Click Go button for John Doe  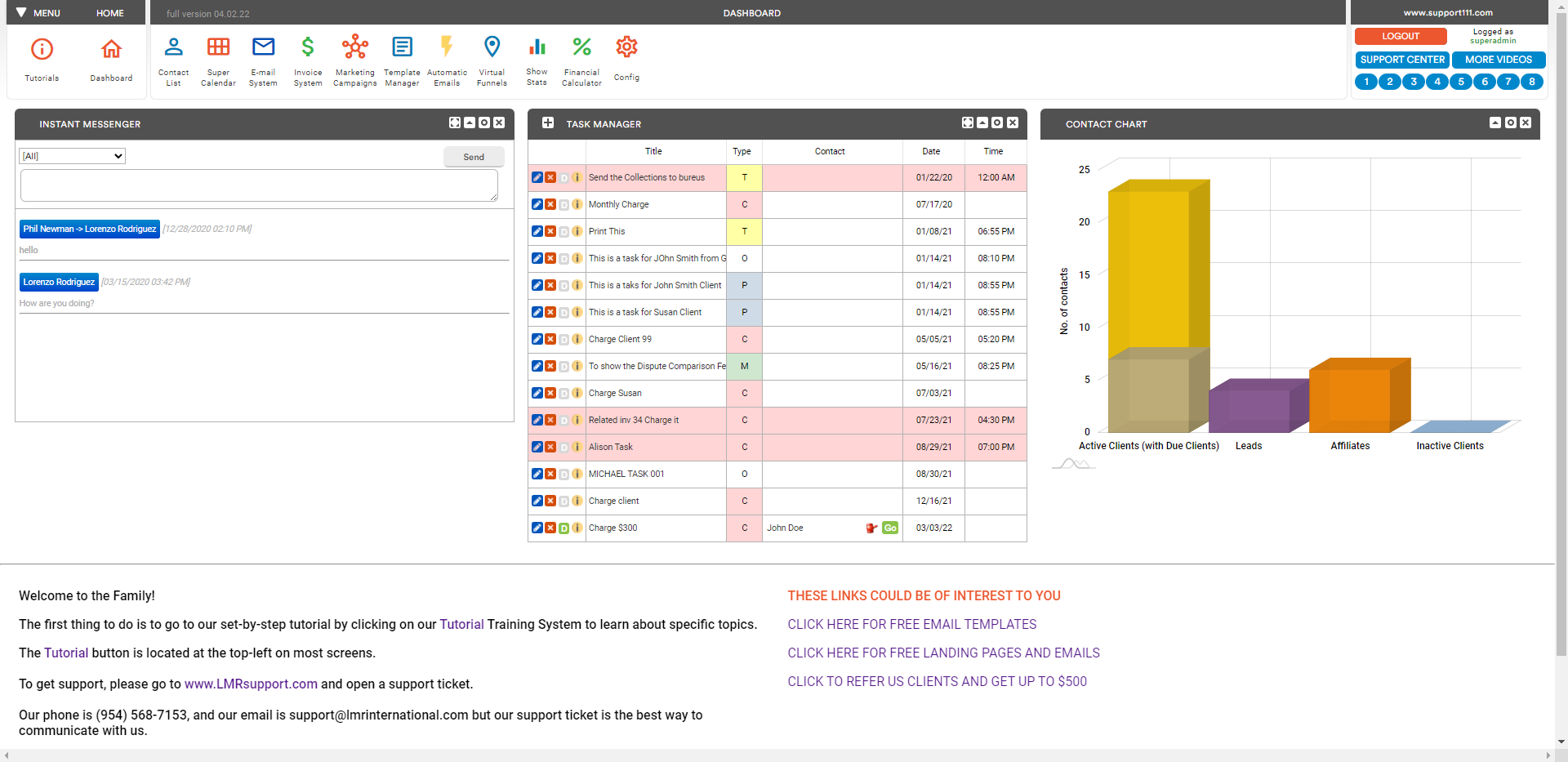tap(890, 528)
